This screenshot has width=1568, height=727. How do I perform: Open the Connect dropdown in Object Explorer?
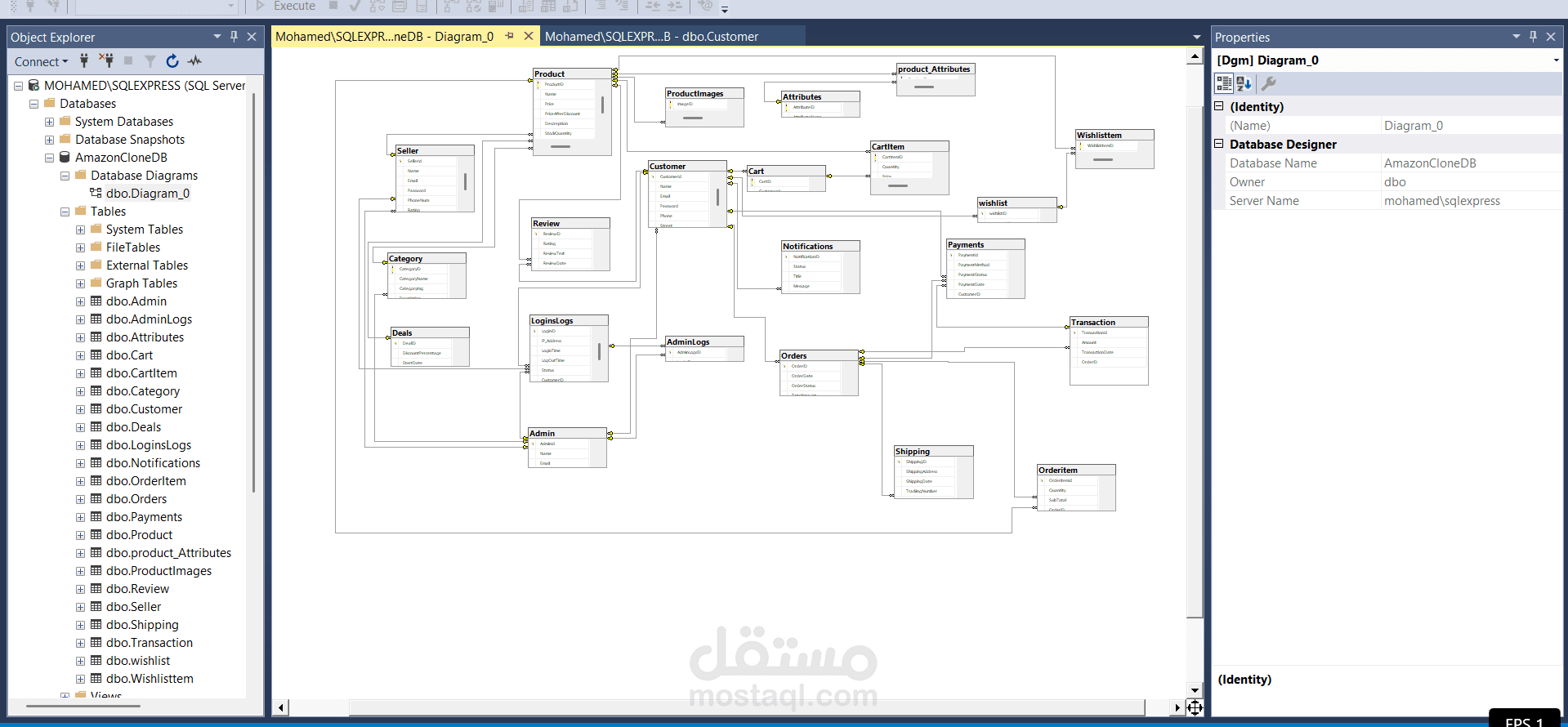click(42, 61)
